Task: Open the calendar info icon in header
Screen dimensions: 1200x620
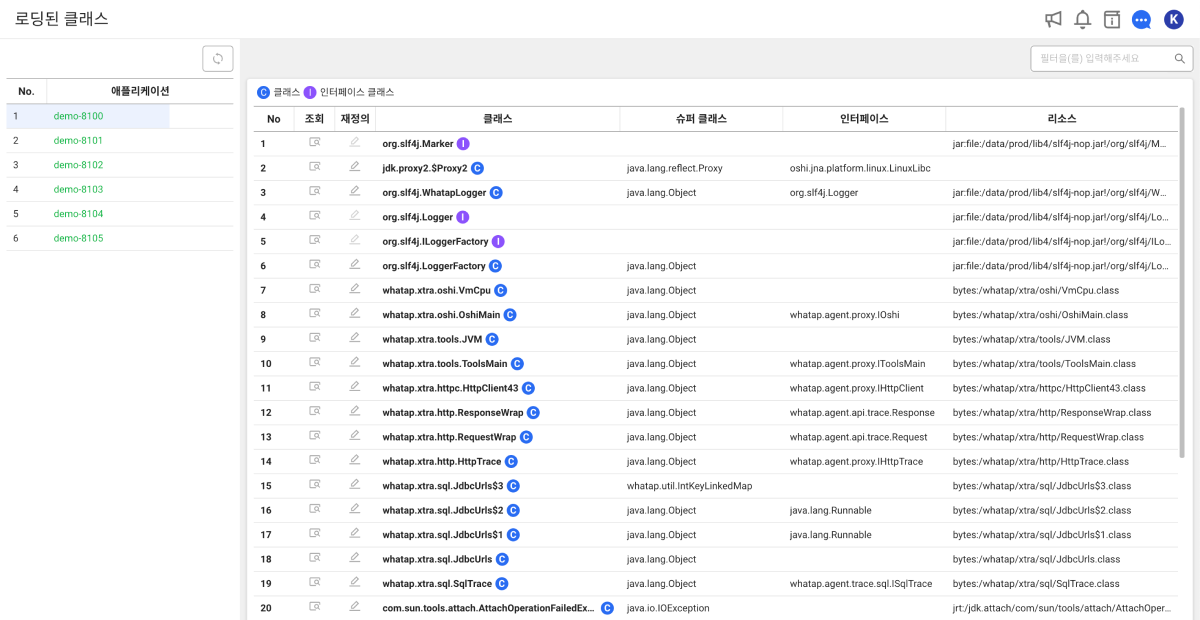Action: [1112, 19]
